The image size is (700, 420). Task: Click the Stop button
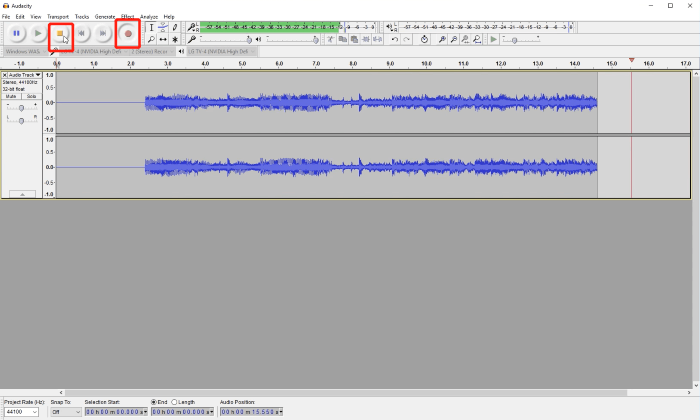[60, 34]
